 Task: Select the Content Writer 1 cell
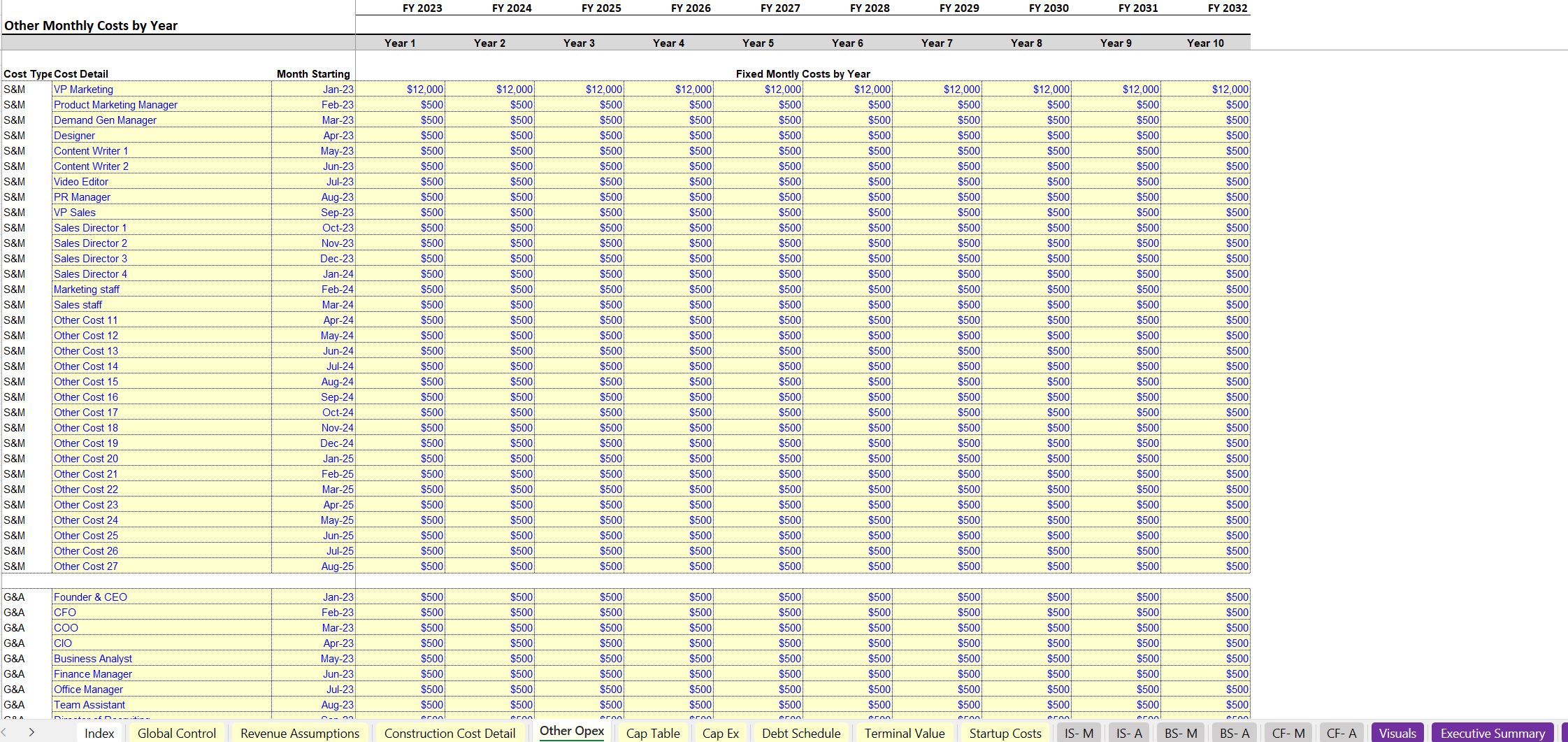coord(161,151)
